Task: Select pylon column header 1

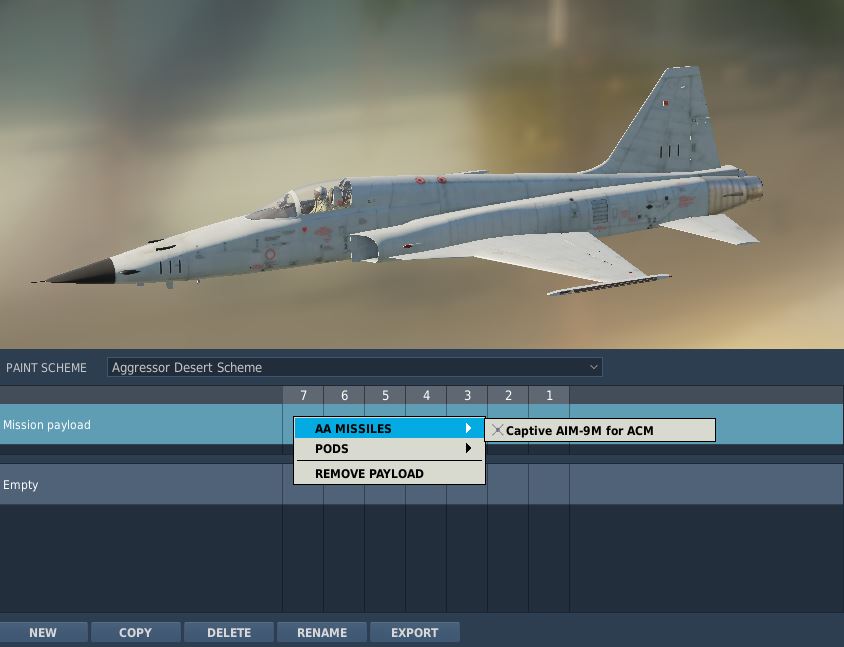Action: coord(548,396)
